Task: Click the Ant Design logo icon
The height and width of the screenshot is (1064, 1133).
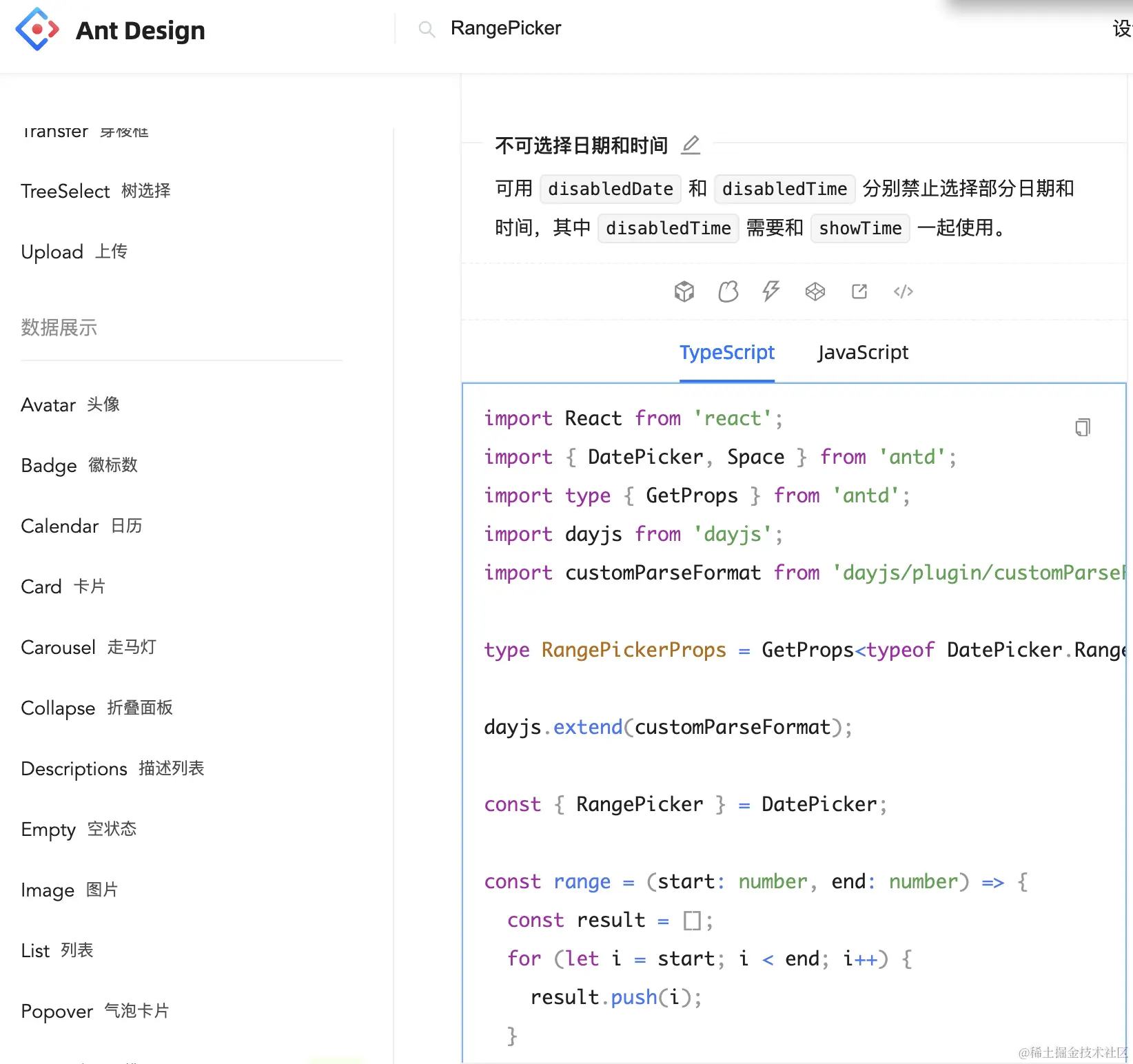Action: [37, 30]
